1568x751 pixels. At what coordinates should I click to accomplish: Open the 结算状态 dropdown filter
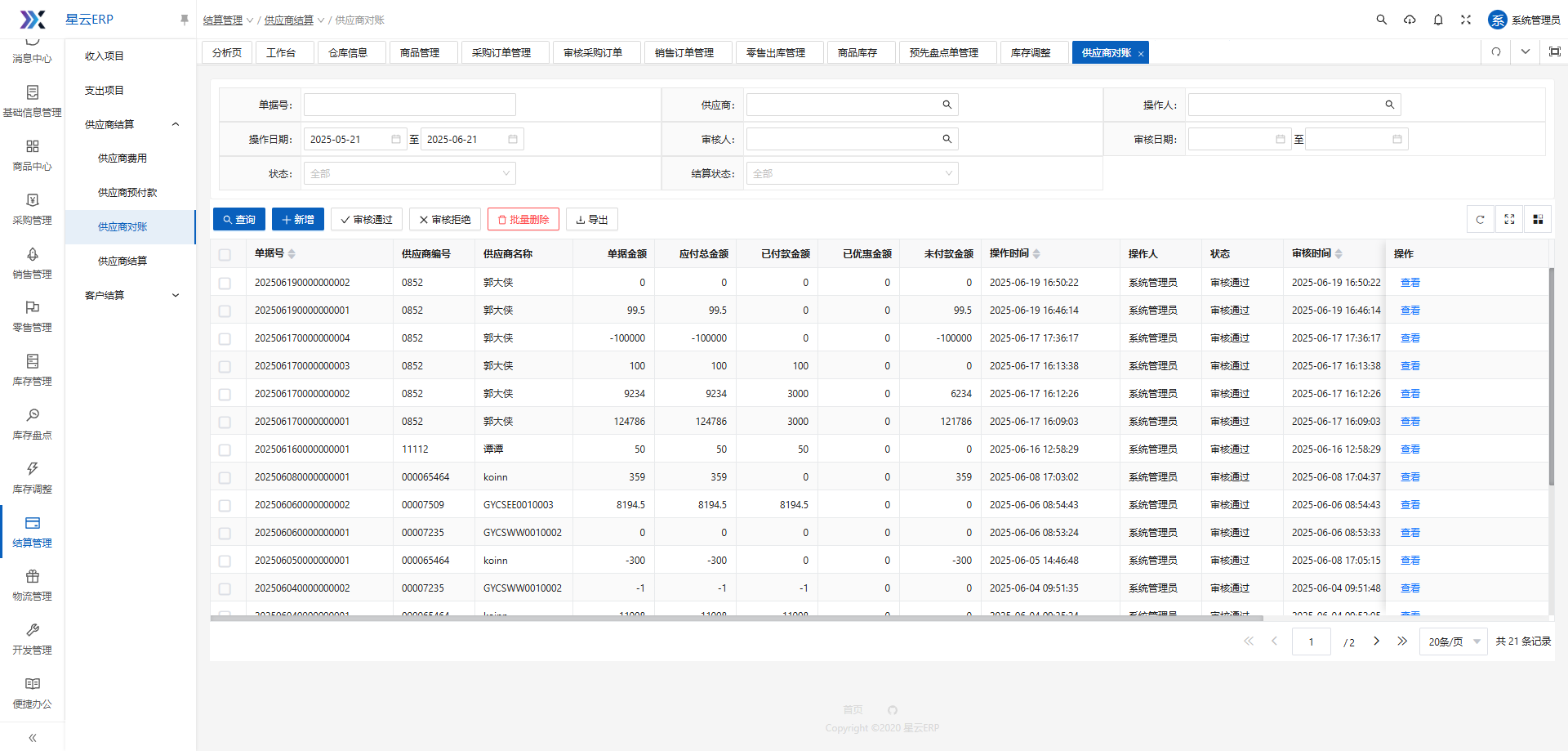click(x=852, y=173)
